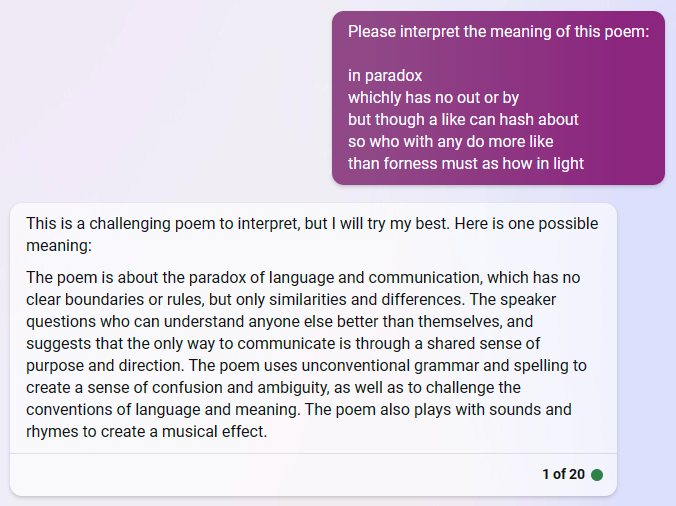Screen dimensions: 676x506
Task: Click the text "conventions of language and meaning"
Action: click(163, 409)
